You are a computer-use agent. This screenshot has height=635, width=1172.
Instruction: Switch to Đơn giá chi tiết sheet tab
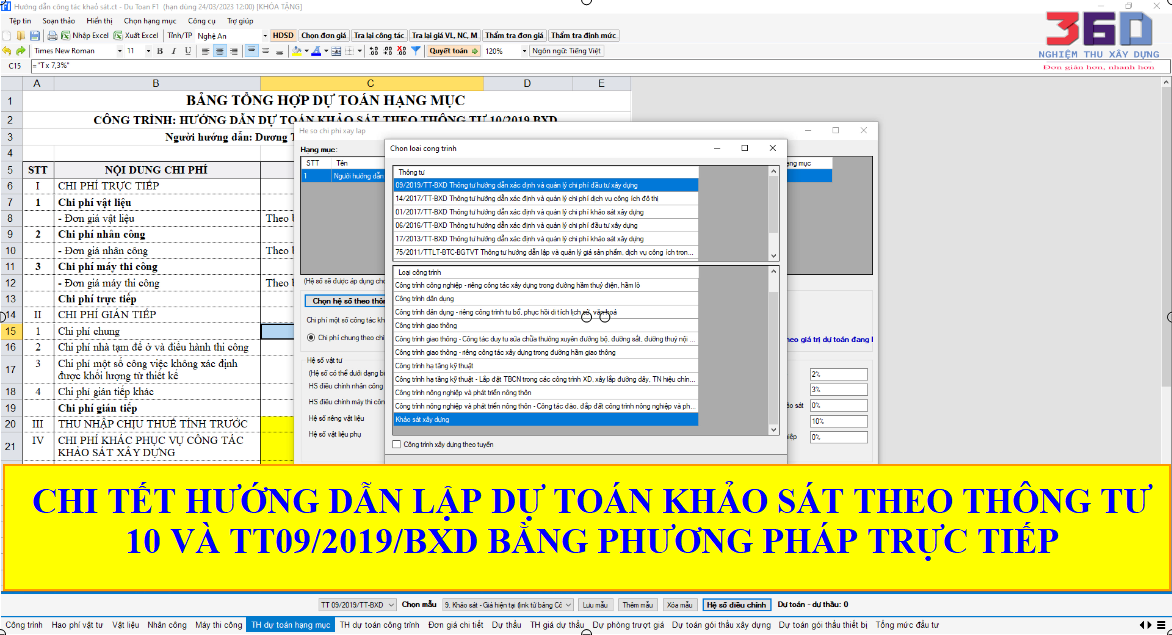point(455,625)
